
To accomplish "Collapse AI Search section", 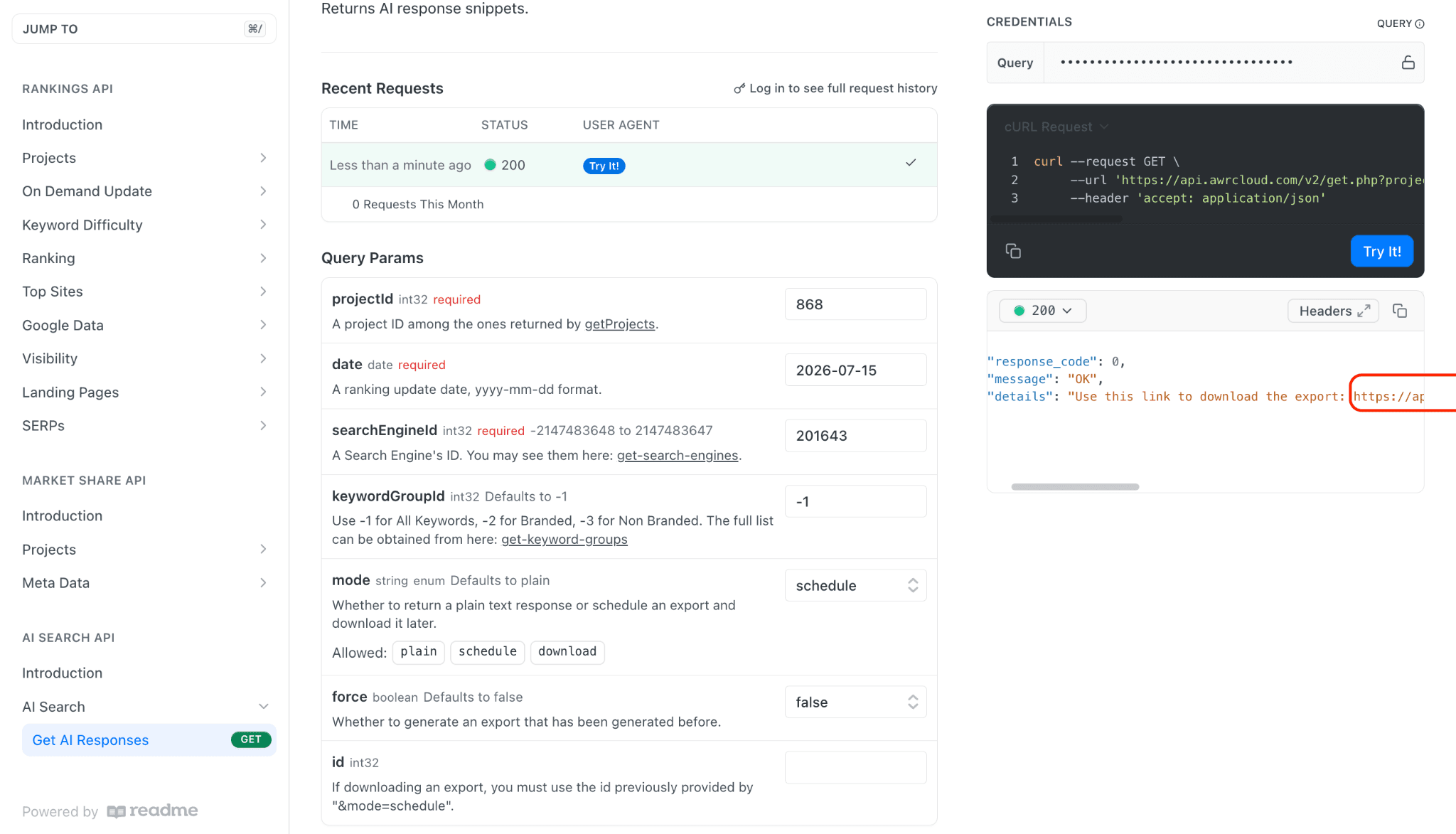I will 263,707.
